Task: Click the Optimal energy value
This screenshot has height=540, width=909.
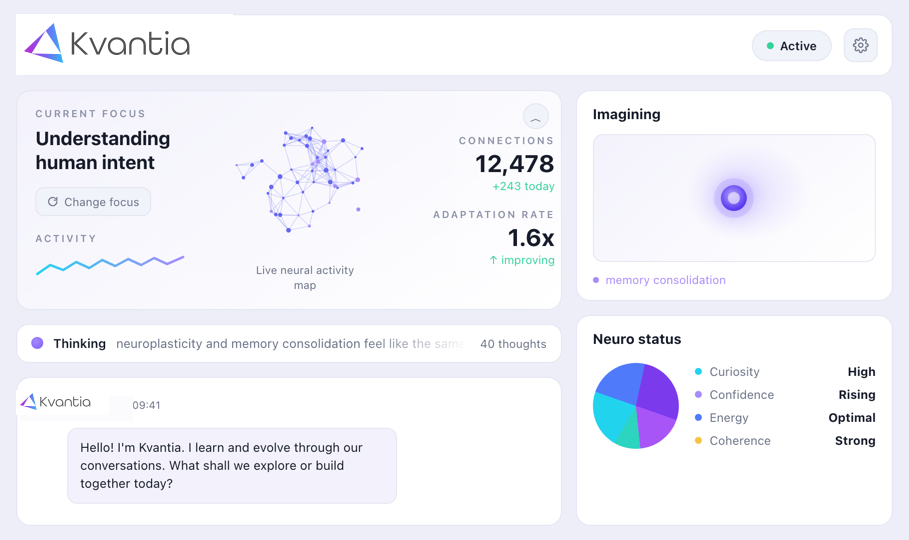Action: coord(852,418)
